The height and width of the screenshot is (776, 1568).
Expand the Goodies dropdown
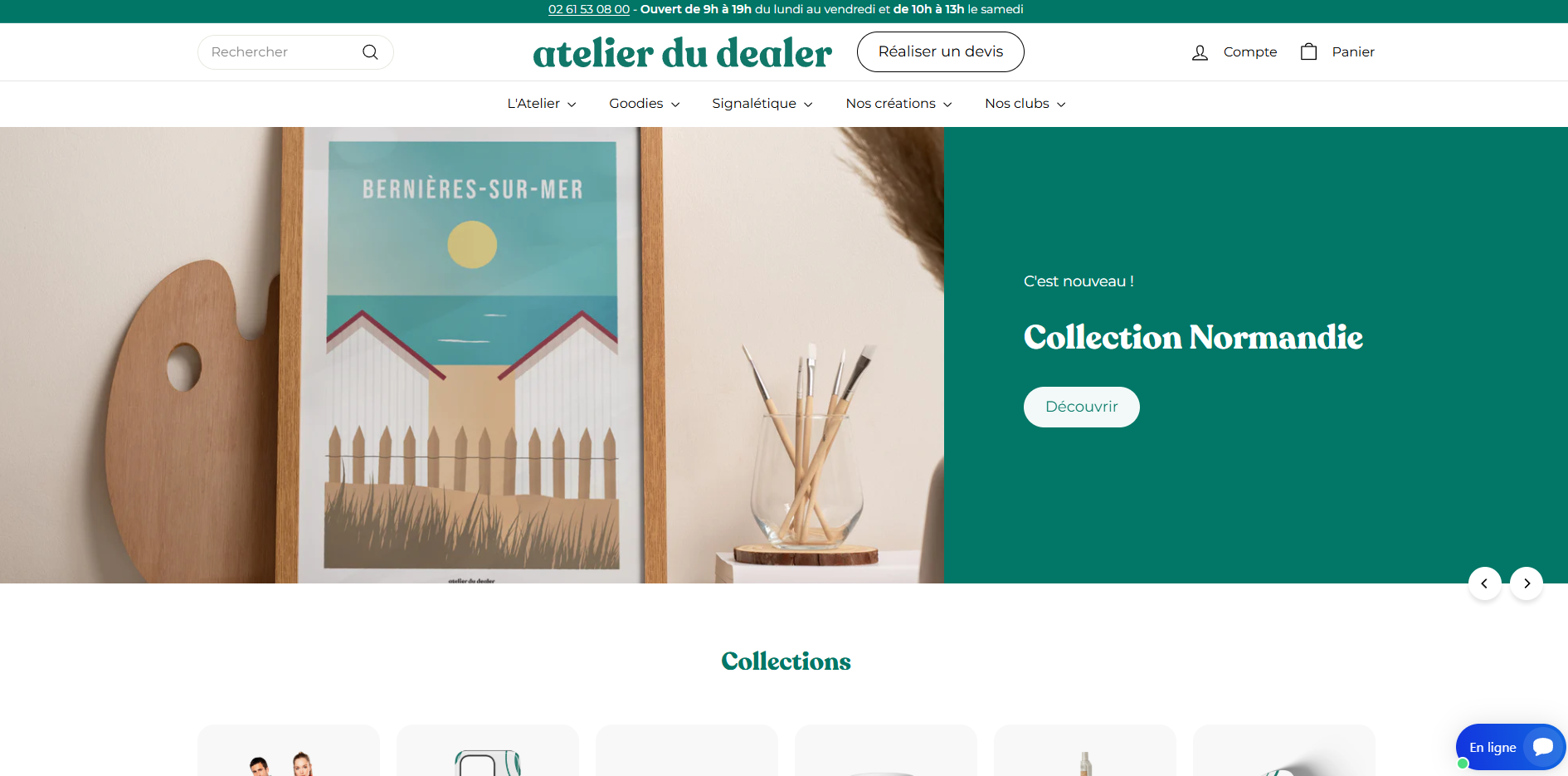645,104
